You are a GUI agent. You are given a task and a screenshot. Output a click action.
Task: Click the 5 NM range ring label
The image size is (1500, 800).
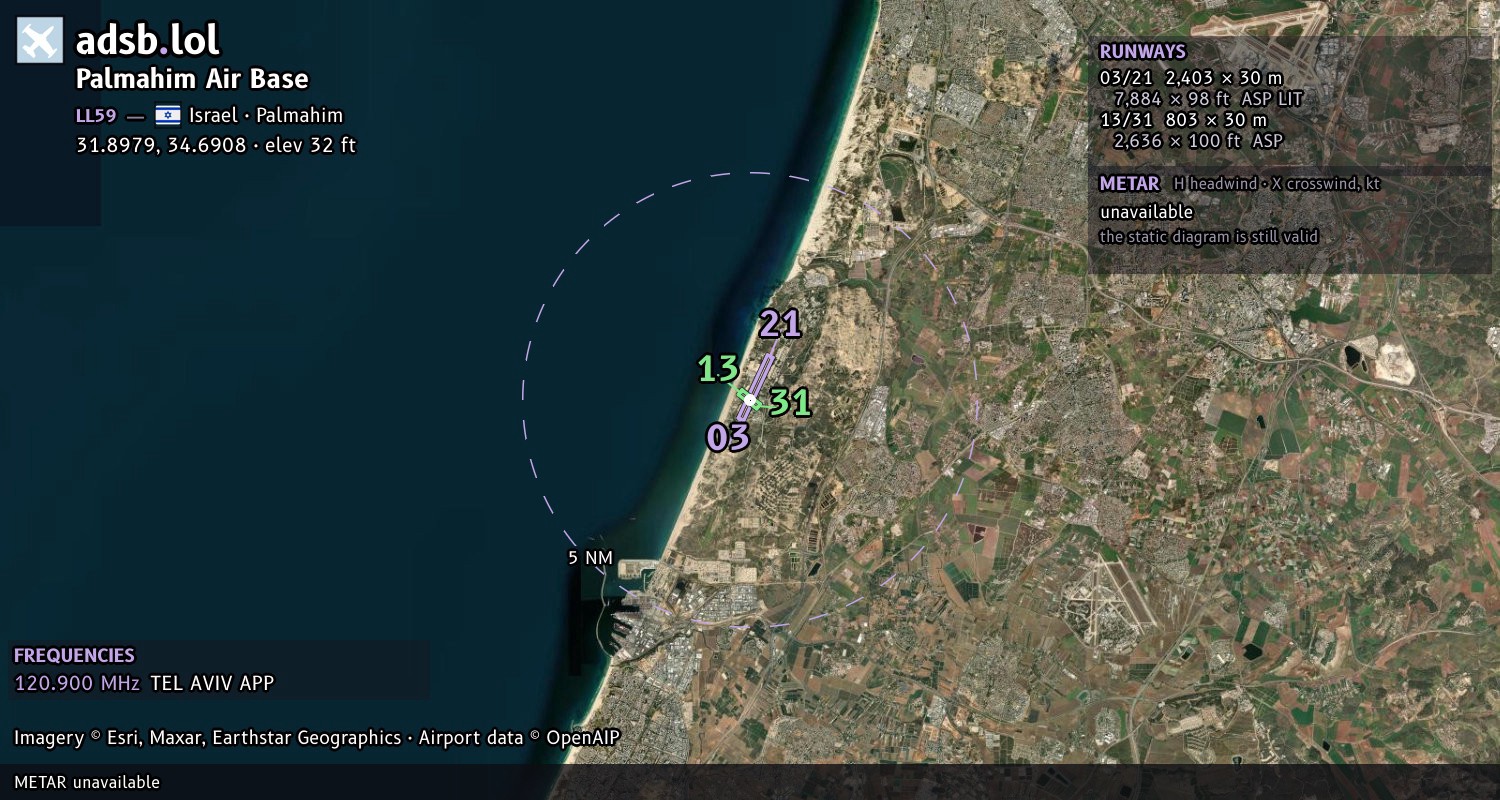point(590,558)
